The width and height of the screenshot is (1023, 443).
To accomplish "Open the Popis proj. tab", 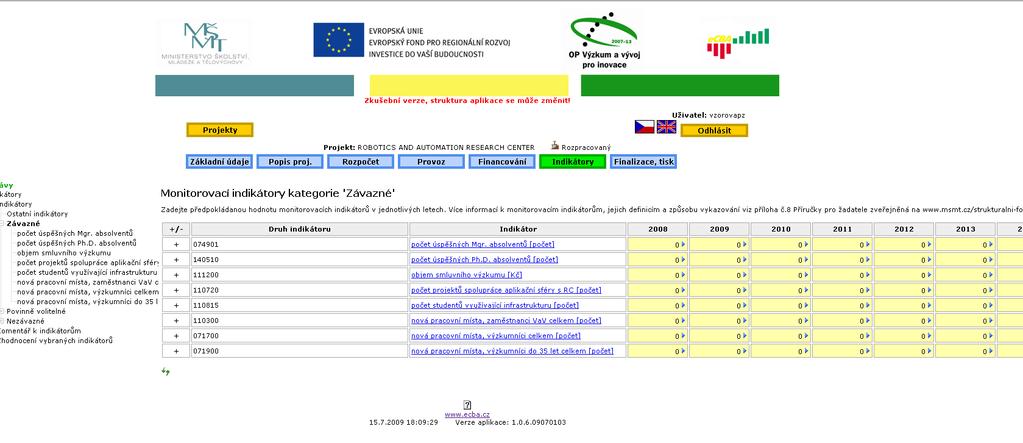I will (x=290, y=162).
